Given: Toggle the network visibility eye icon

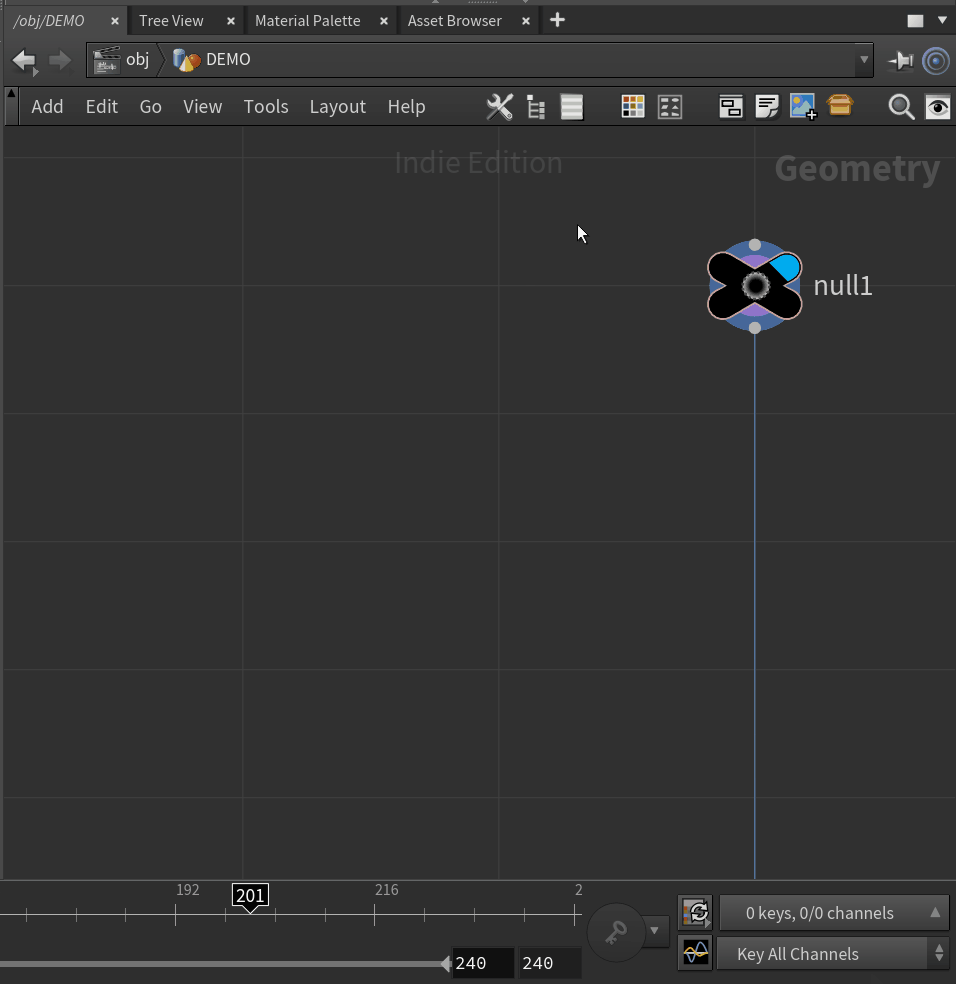Looking at the screenshot, I should 937,106.
